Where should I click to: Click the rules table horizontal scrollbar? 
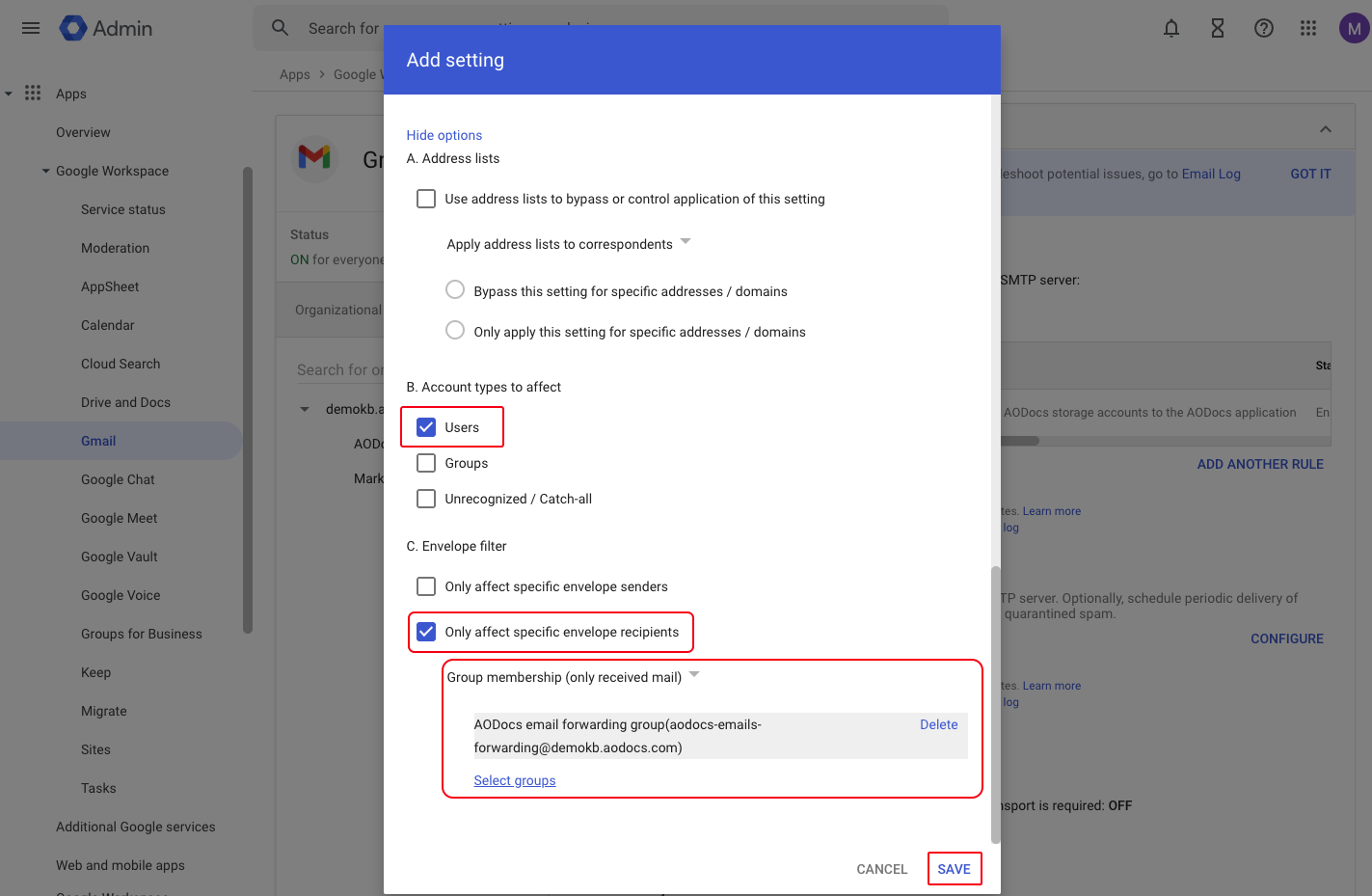coord(1020,441)
